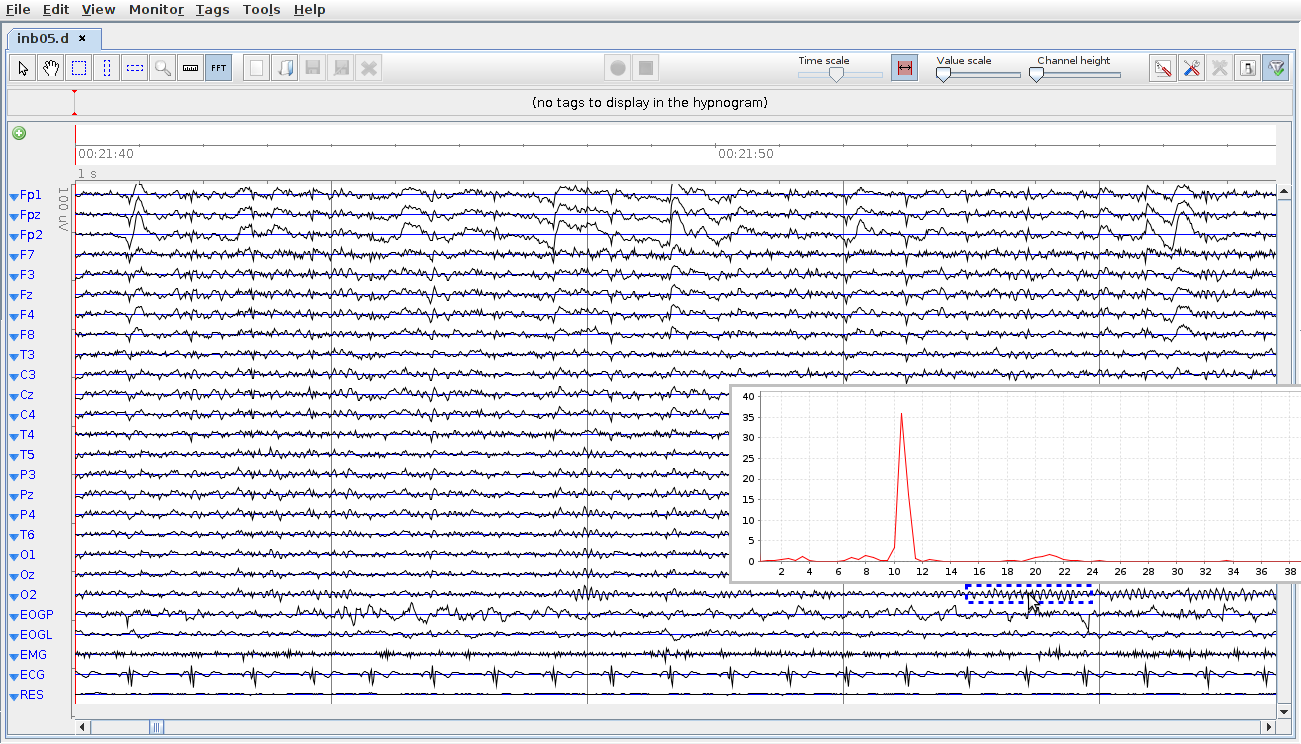Select the magnifying glass zoom tool
The height and width of the screenshot is (744, 1301).
pyautogui.click(x=163, y=68)
